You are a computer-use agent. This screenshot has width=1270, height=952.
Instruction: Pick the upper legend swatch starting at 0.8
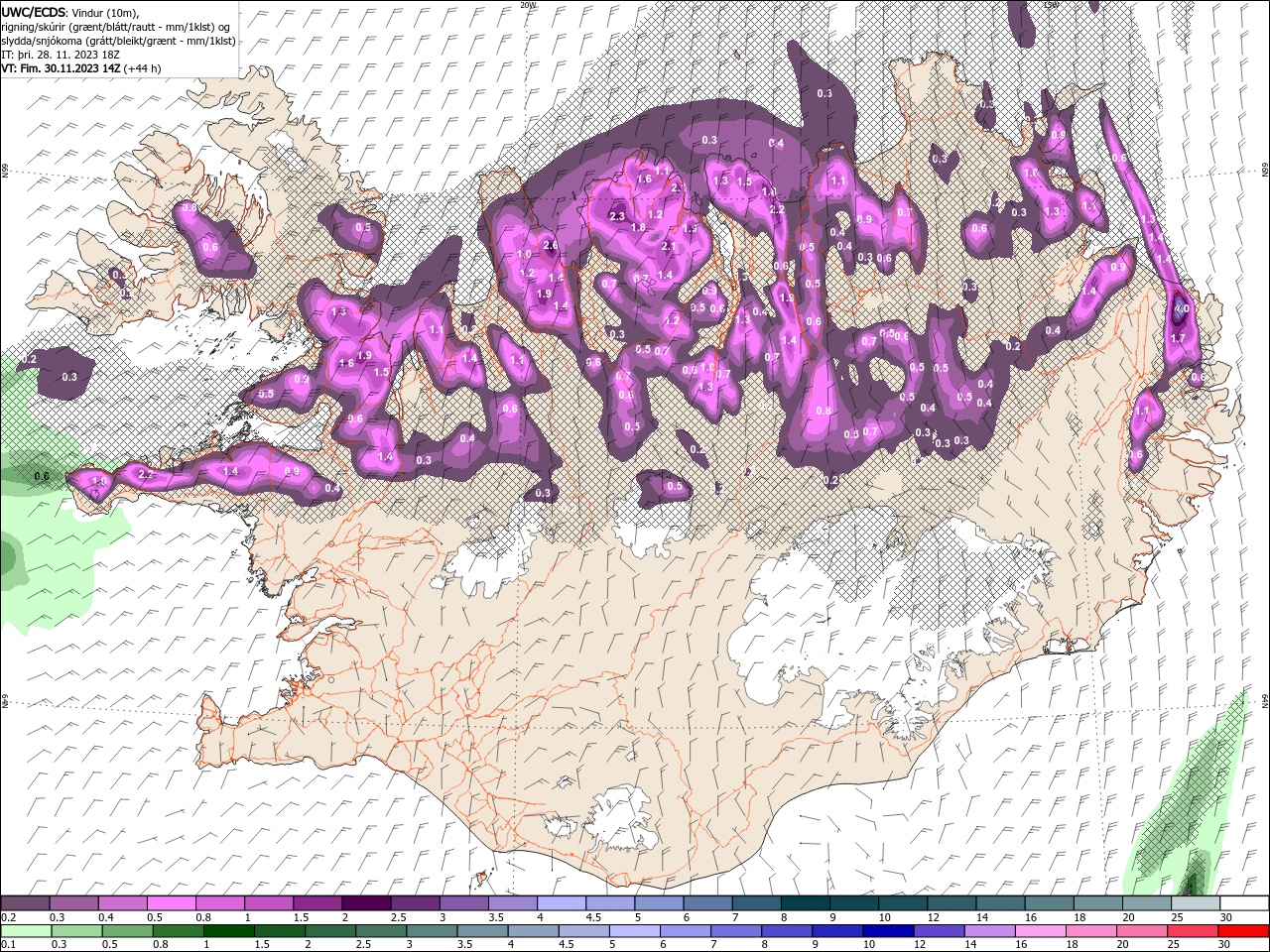click(x=219, y=903)
